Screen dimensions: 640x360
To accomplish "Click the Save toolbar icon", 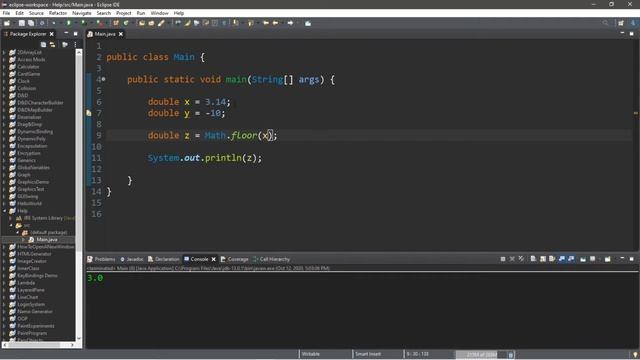I will [x=22, y=23].
